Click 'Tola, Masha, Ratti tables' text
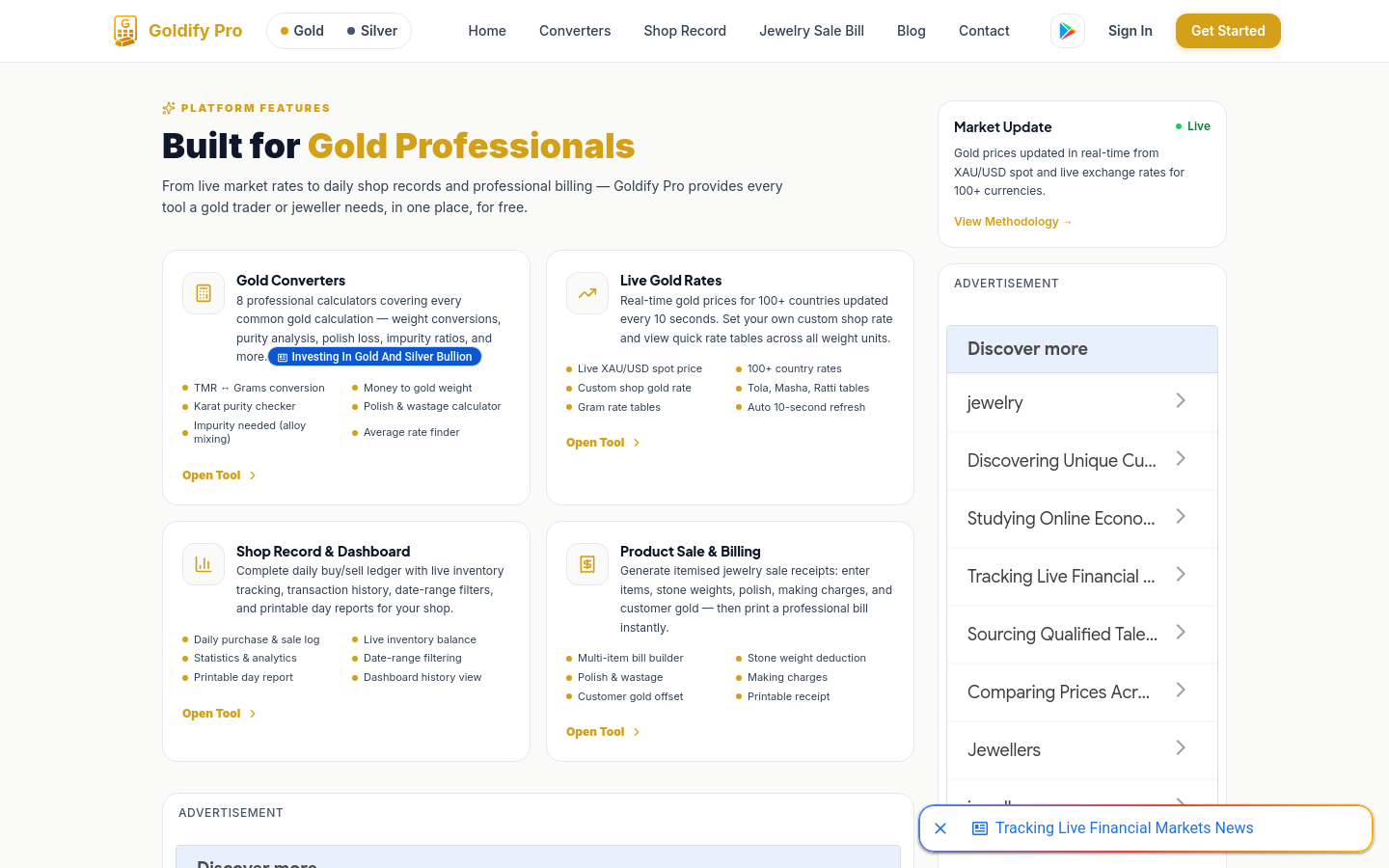 pos(808,389)
